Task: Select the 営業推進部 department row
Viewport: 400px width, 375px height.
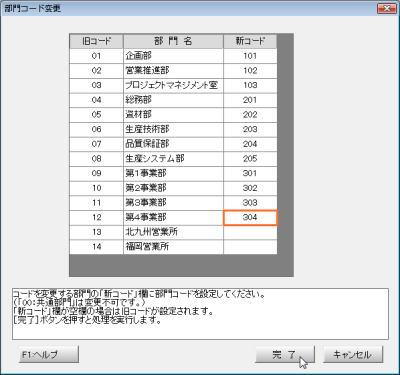Action: [173, 71]
